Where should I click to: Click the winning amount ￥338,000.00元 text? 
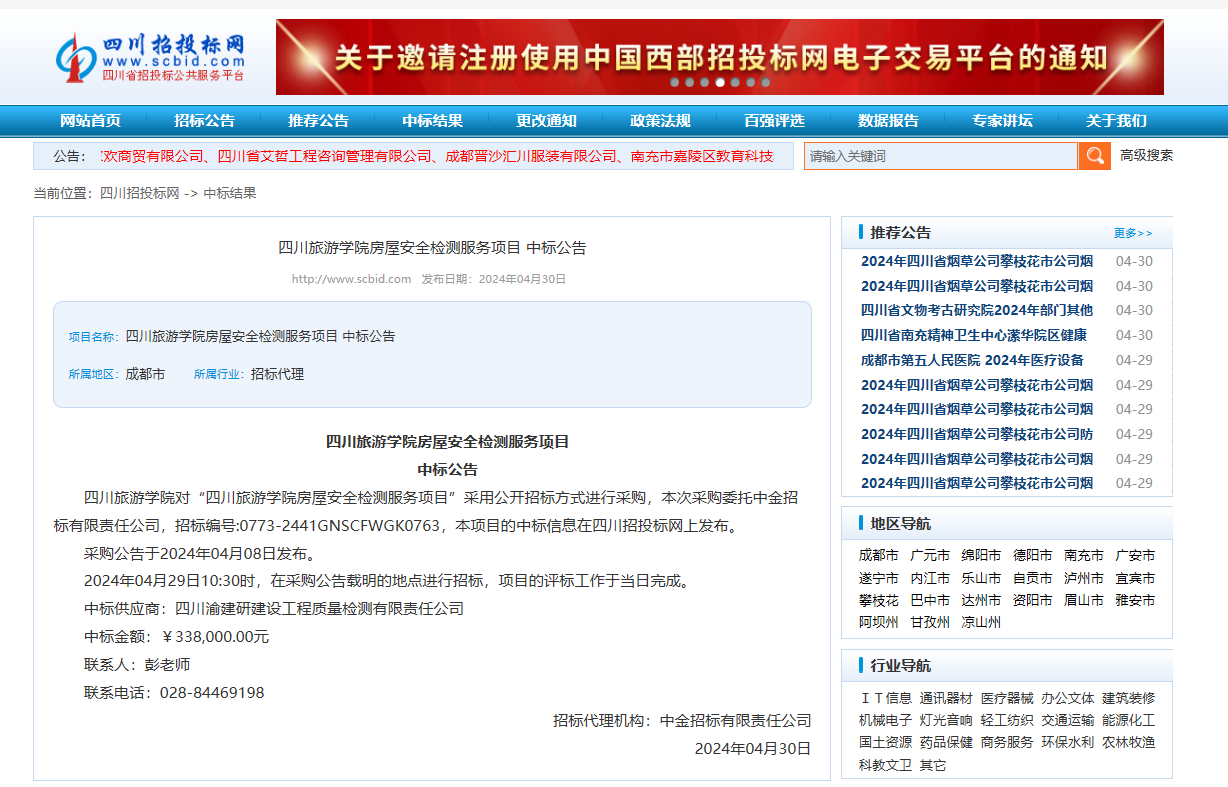coord(215,636)
